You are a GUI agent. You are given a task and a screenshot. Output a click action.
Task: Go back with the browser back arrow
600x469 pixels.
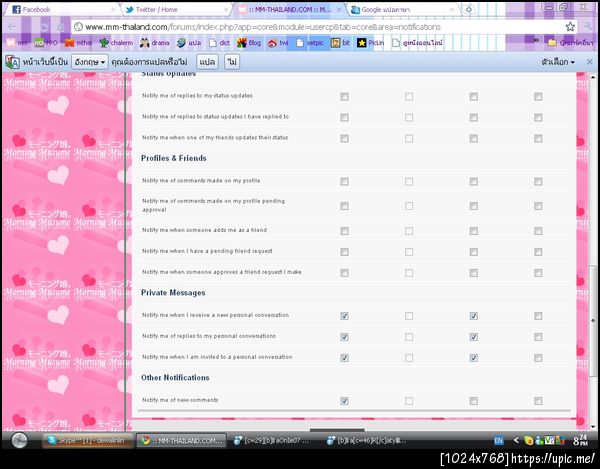(12, 27)
